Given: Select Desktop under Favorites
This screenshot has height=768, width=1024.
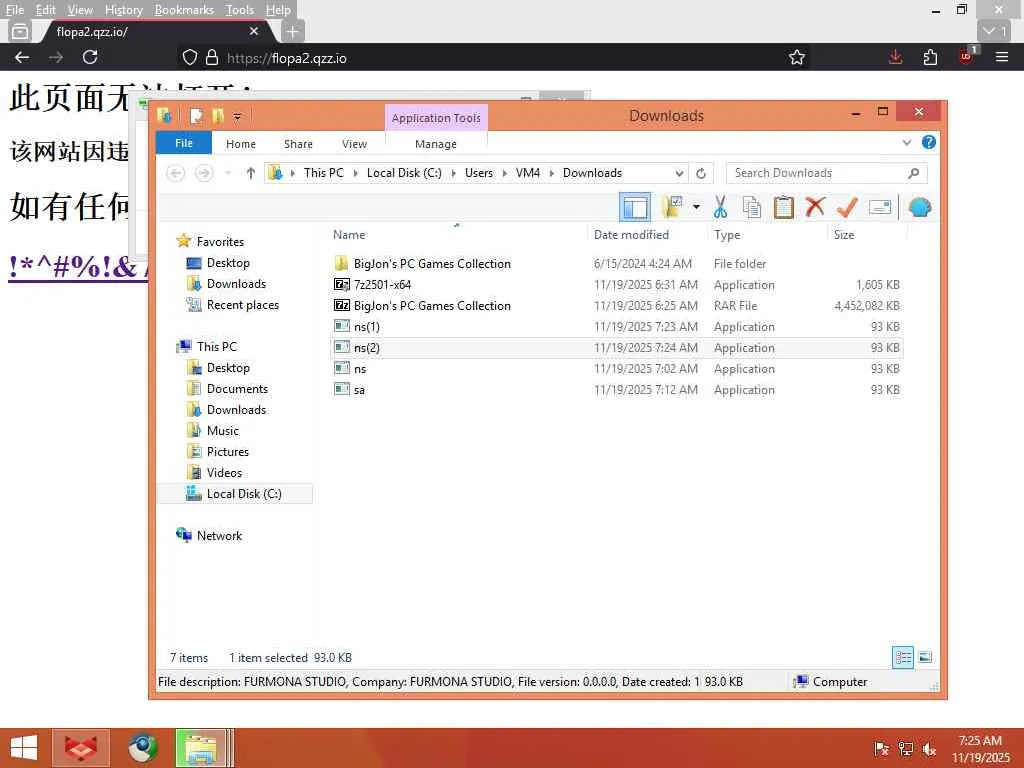Looking at the screenshot, I should 228,263.
